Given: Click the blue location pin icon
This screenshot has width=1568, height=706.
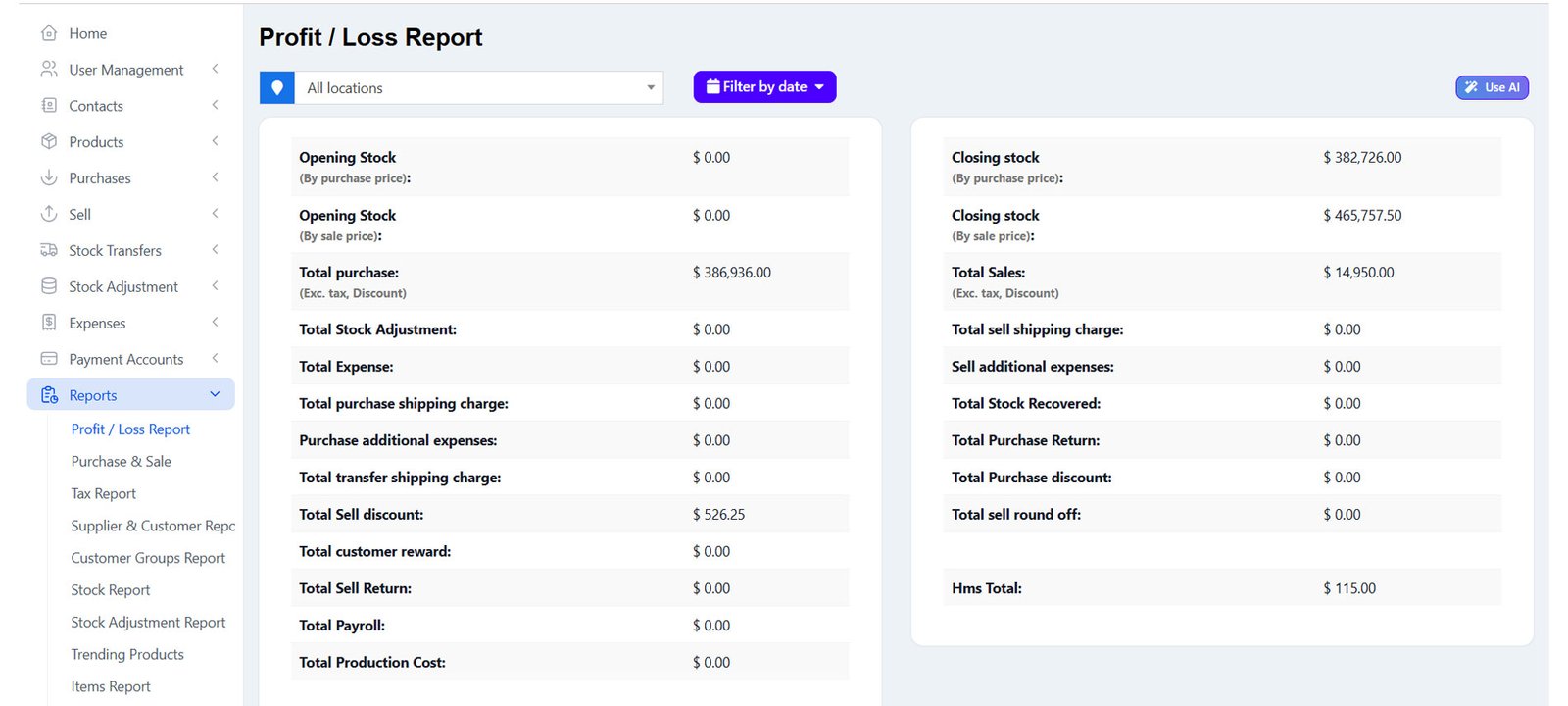Looking at the screenshot, I should pos(277,88).
